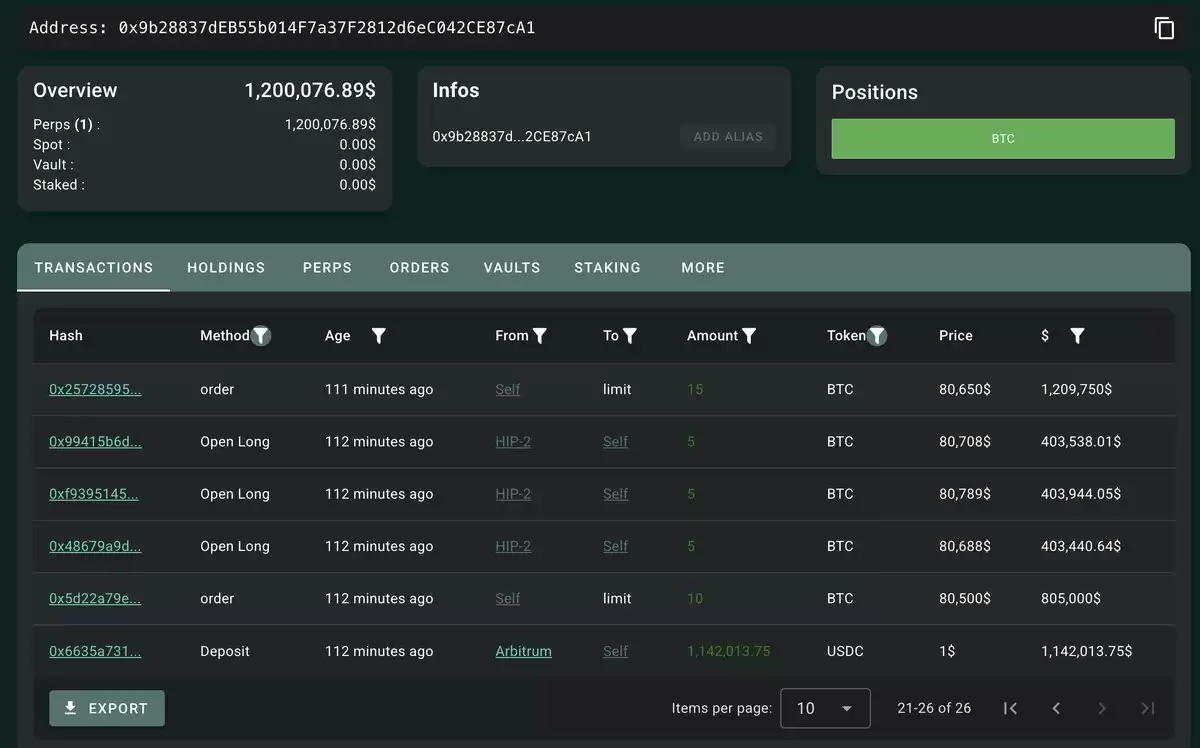Click the 21-26 of 26 page range

point(934,708)
